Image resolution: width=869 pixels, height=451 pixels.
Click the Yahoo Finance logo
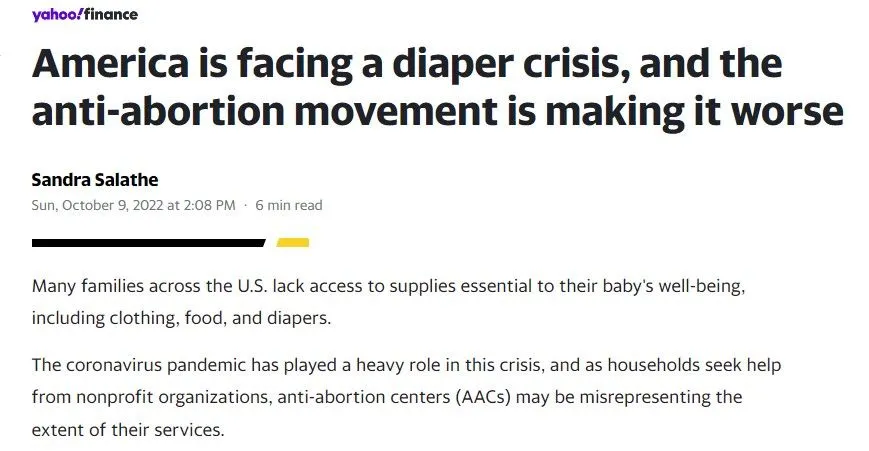85,15
